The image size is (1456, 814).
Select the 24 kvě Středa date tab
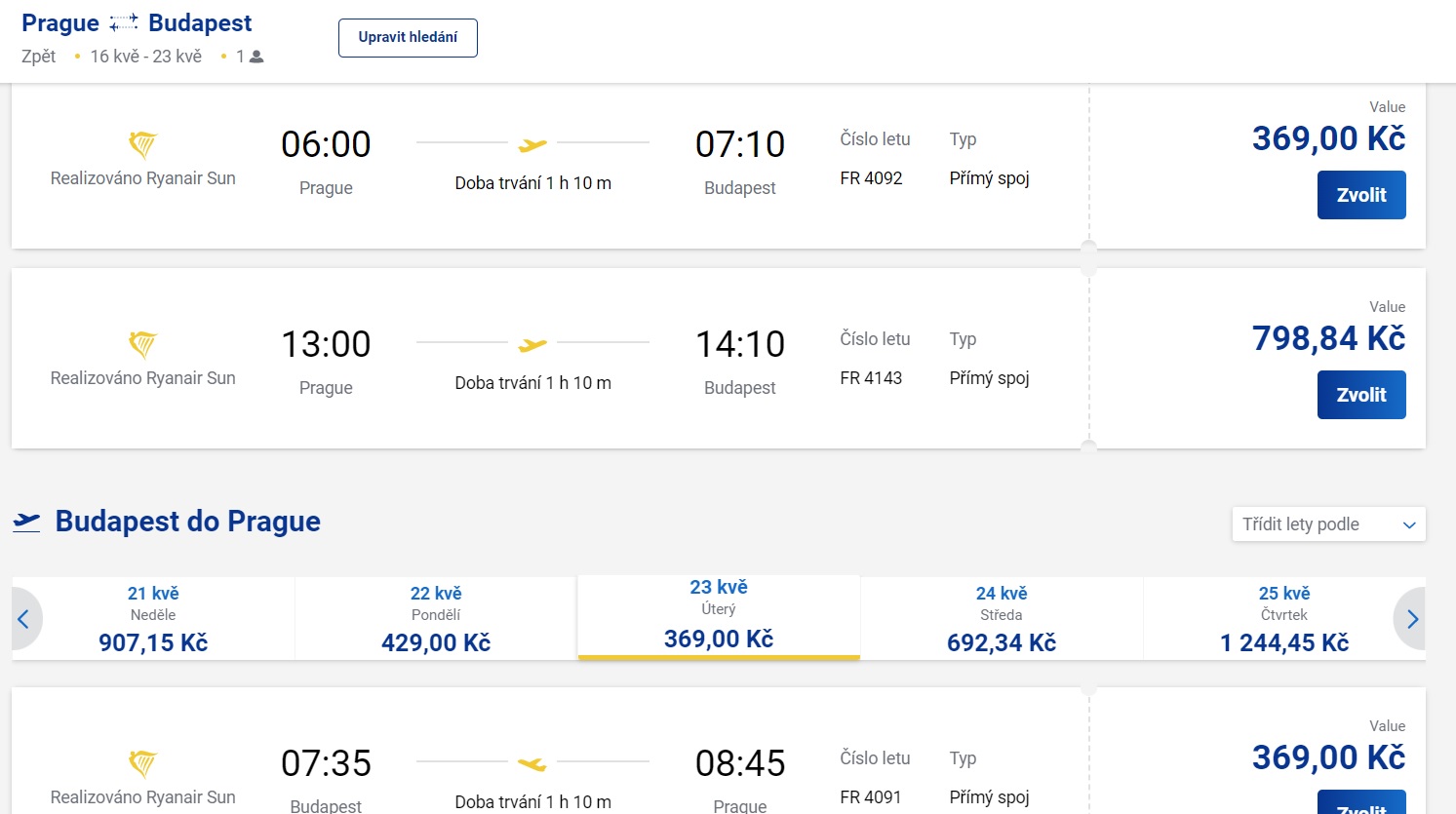[1002, 619]
